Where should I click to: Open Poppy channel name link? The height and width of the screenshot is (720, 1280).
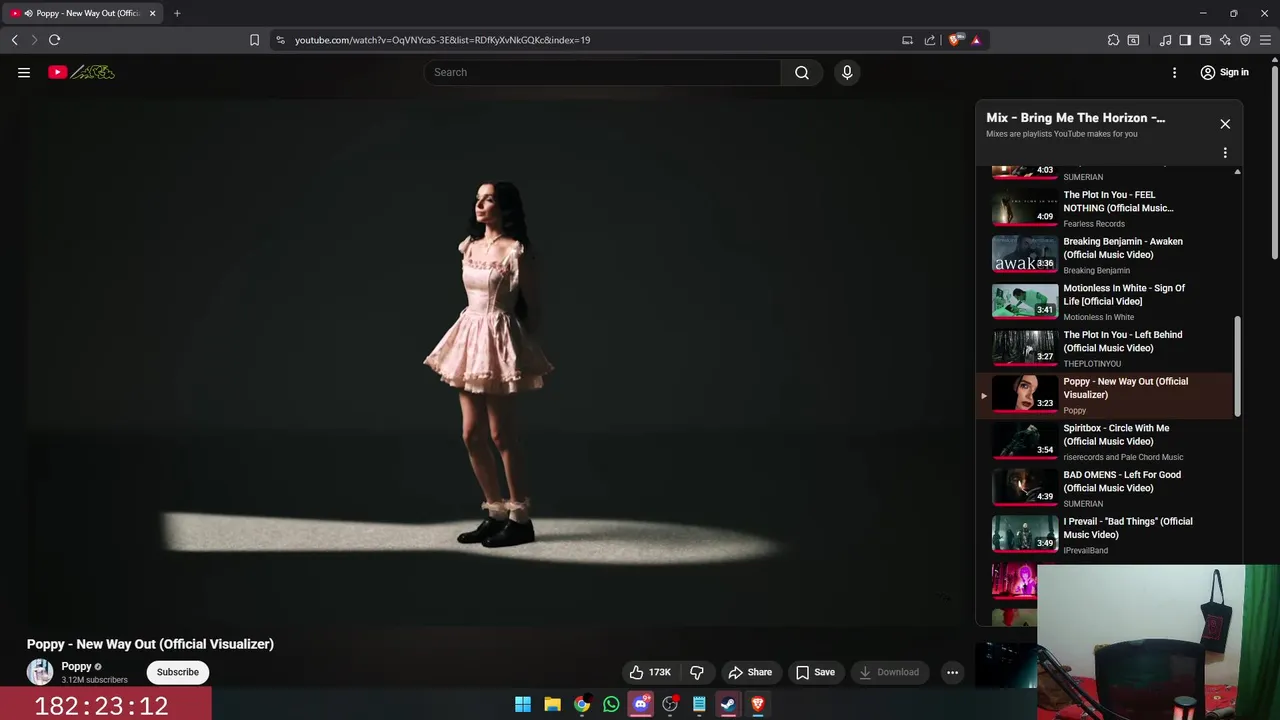(x=76, y=666)
